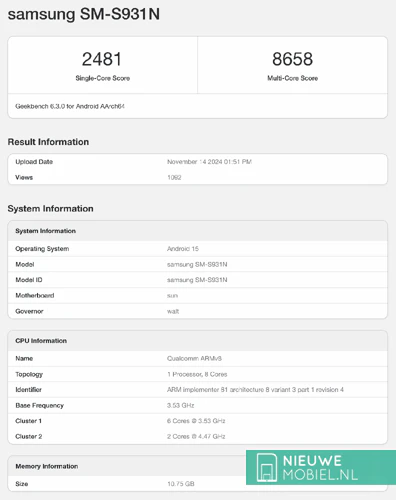Click the CPU 'Name' row label
Image resolution: width=396 pixels, height=500 pixels.
(24, 359)
